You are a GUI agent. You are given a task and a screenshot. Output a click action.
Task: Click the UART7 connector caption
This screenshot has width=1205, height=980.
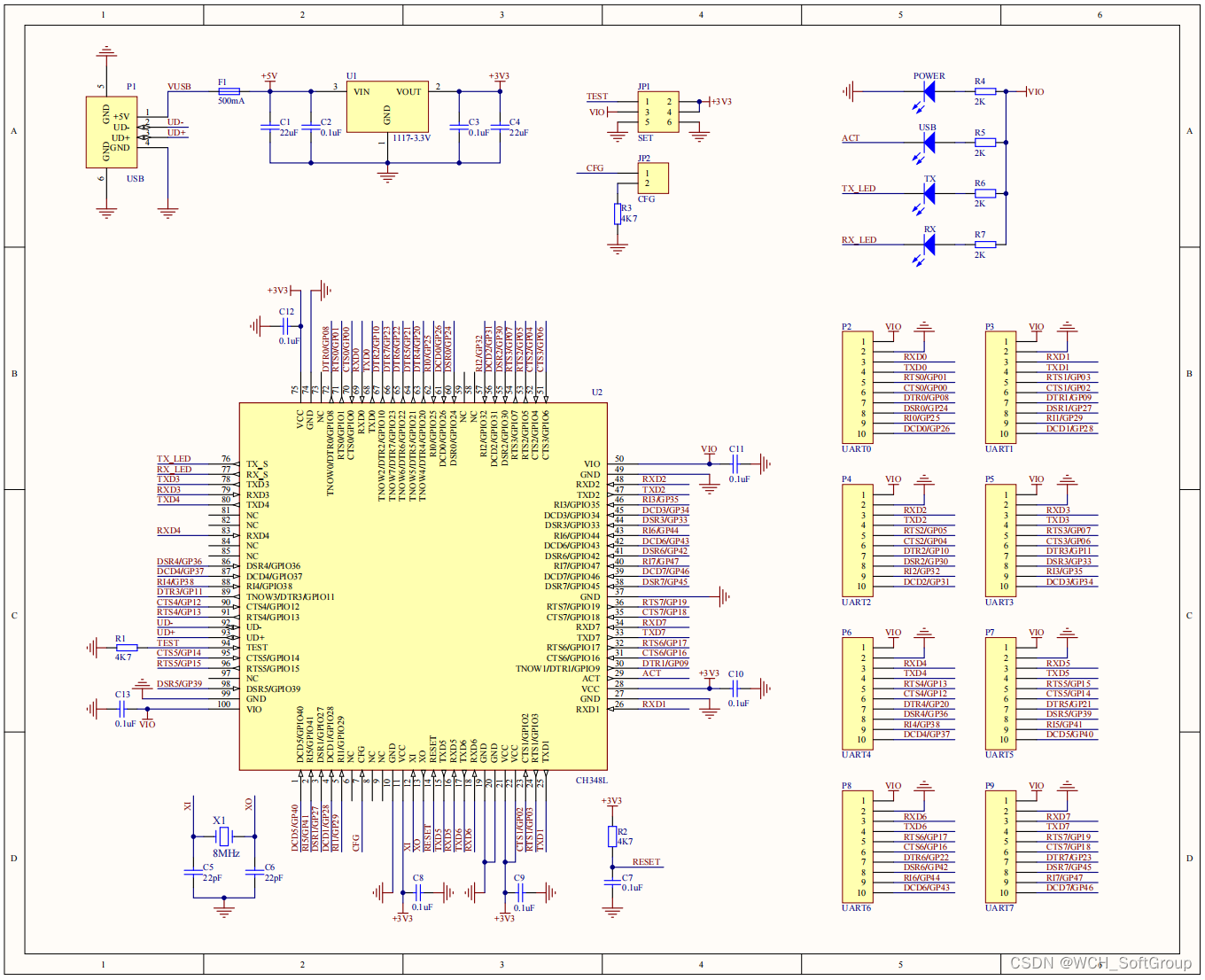[x=999, y=908]
